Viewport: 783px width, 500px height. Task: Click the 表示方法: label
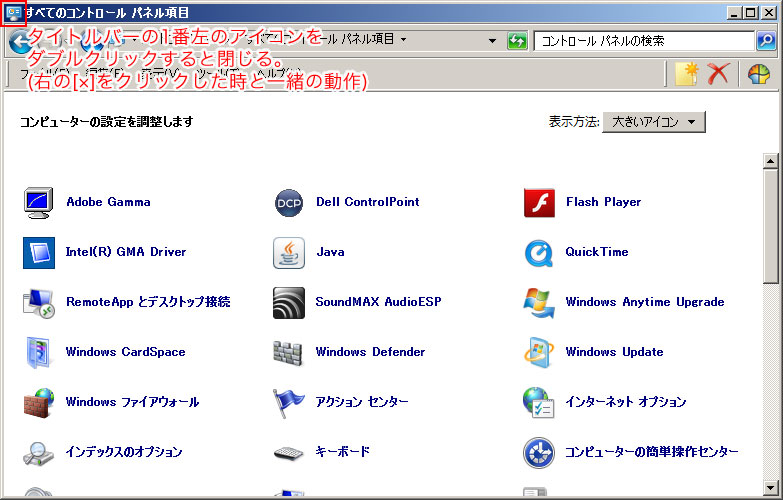pos(574,121)
